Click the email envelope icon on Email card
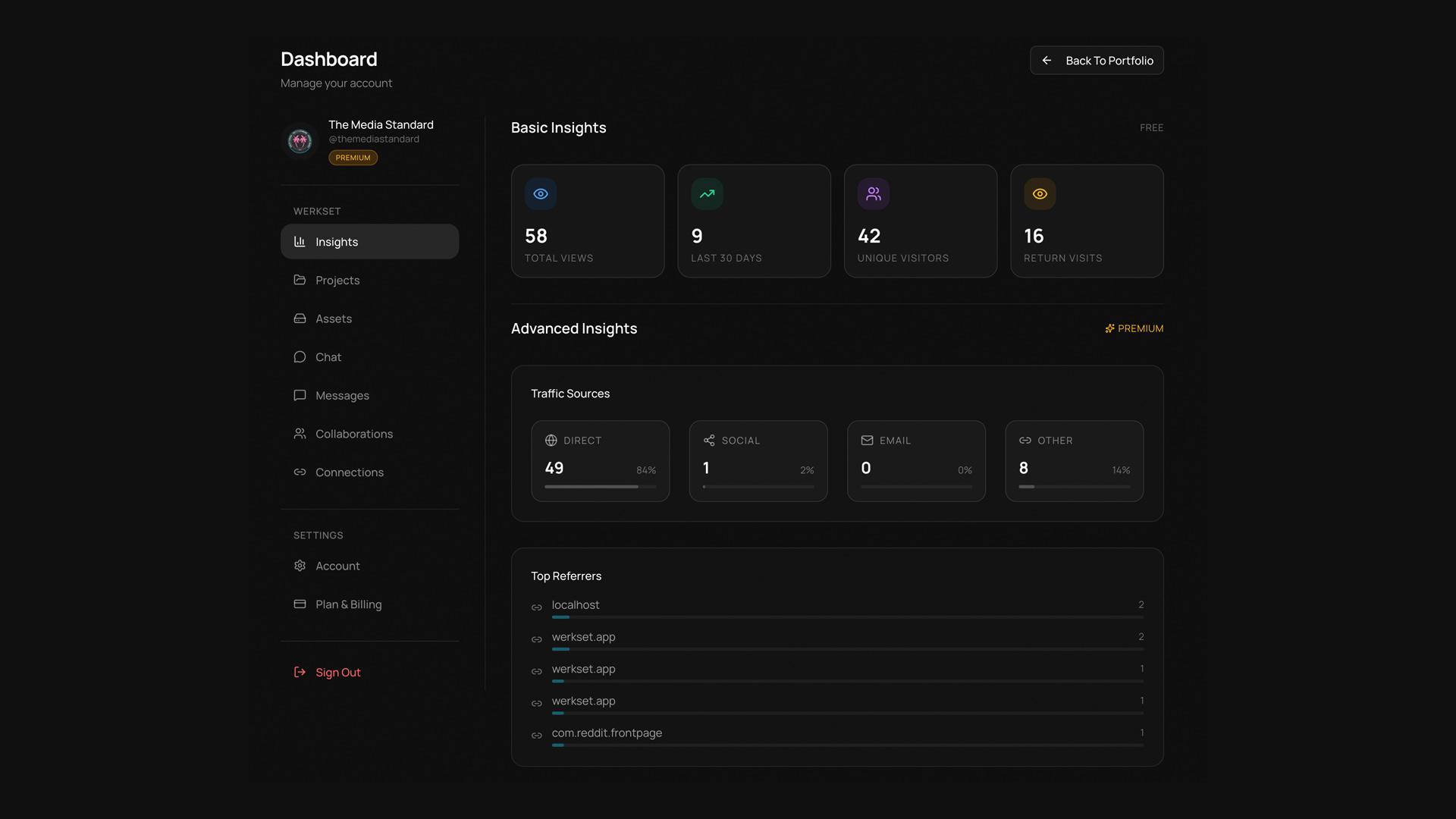This screenshot has width=1456, height=819. coord(868,440)
